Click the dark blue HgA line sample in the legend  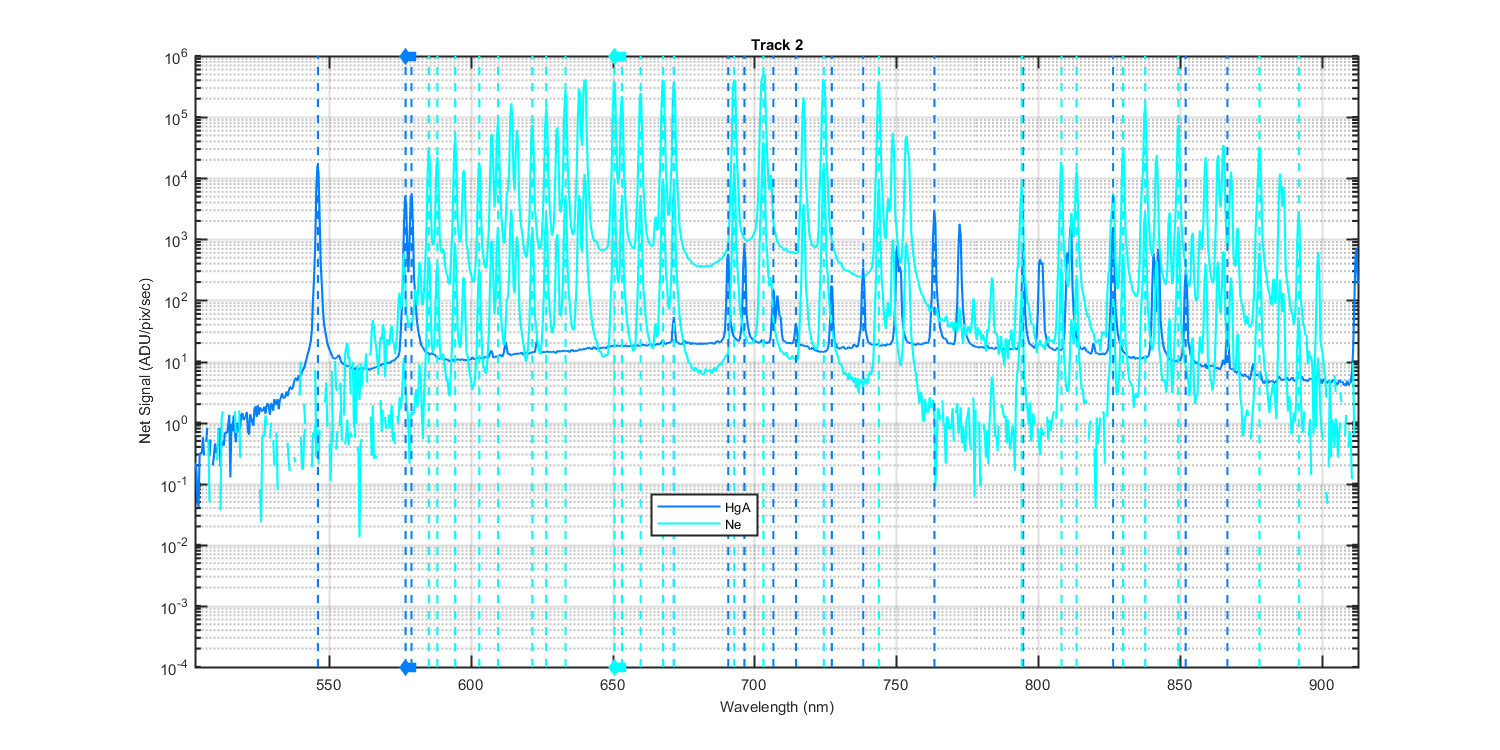click(x=688, y=508)
